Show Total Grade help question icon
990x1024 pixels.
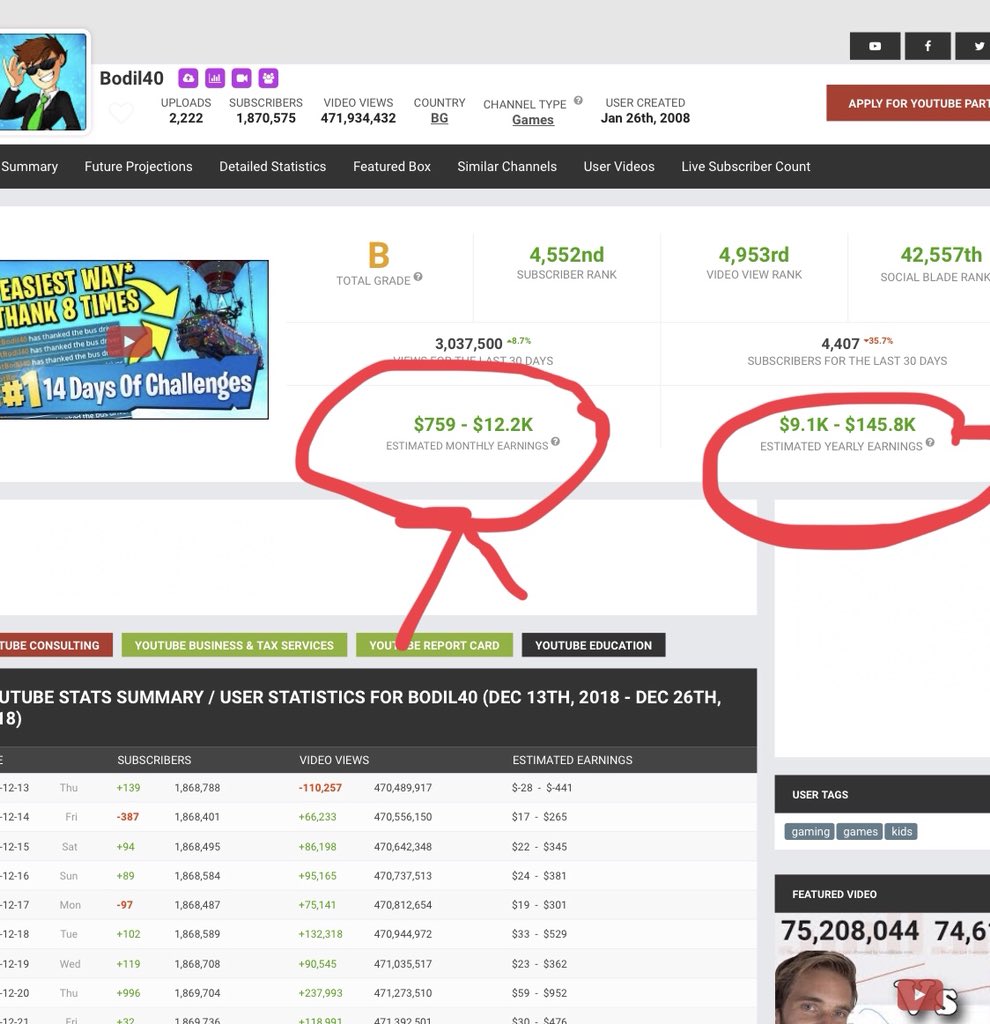[418, 277]
